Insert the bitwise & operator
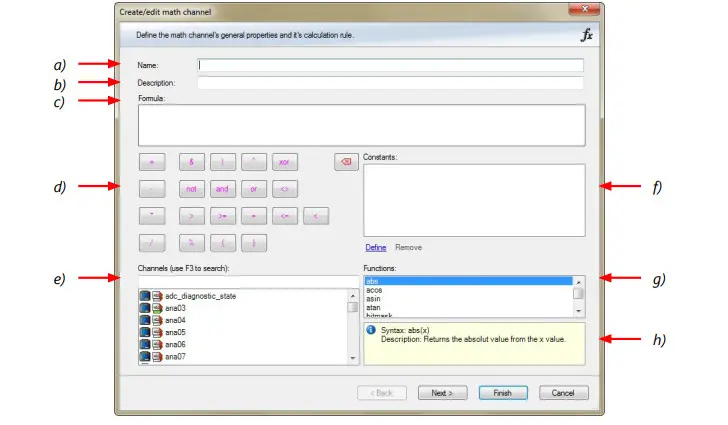728x425 pixels. [191, 162]
